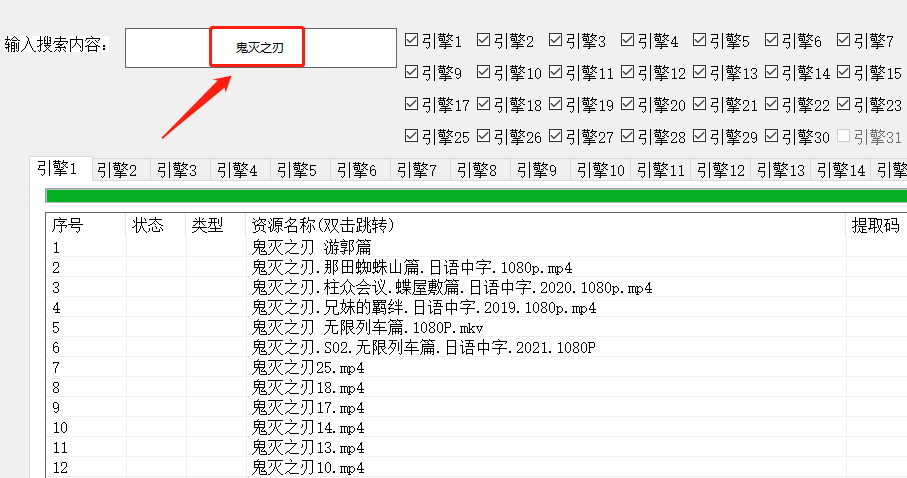
Task: Switch to the 引擎8 tab
Action: click(481, 170)
